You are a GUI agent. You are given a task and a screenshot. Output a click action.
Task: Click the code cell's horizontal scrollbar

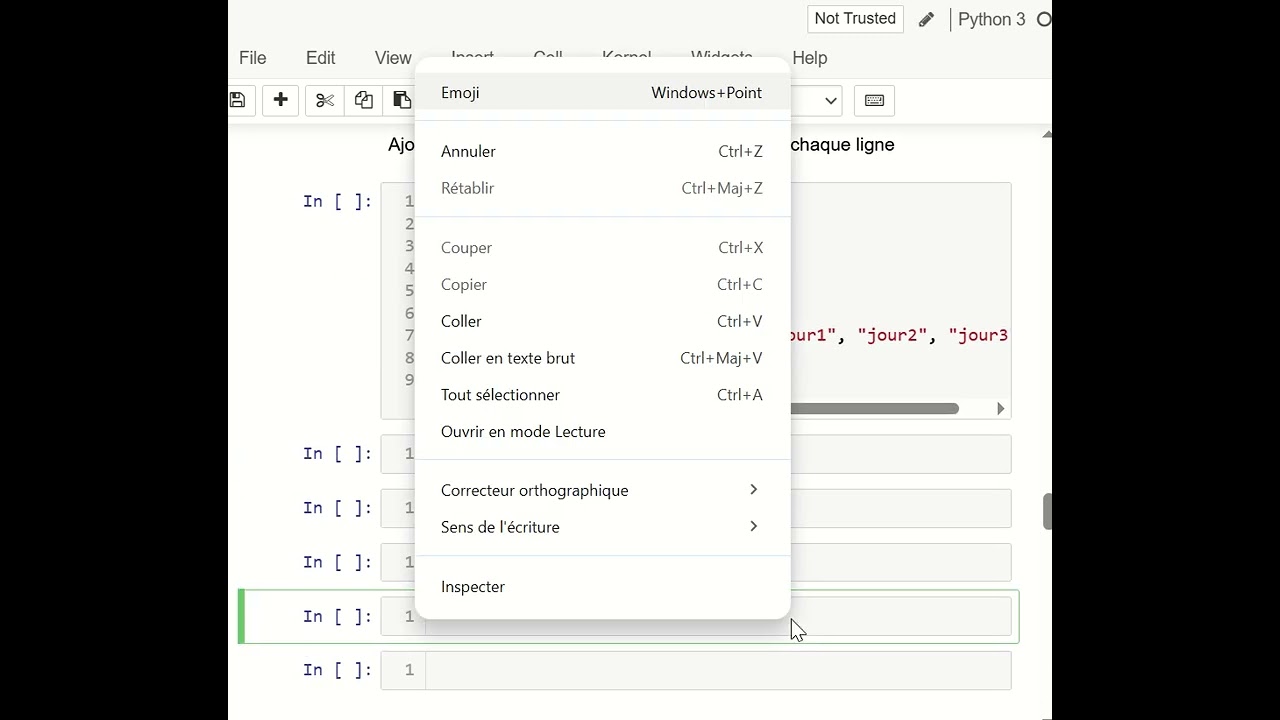pyautogui.click(x=875, y=408)
